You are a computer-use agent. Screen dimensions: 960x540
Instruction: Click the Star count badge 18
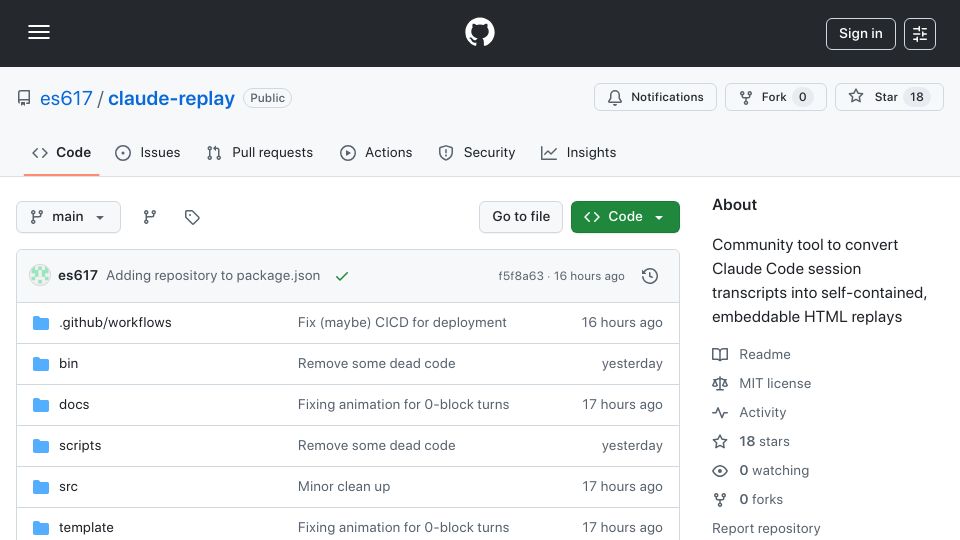(x=917, y=97)
